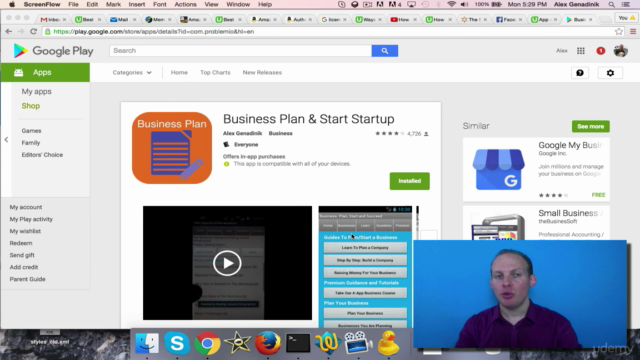Screen dimensions: 640x360
Task: Open the Business category link
Action: pos(280,133)
